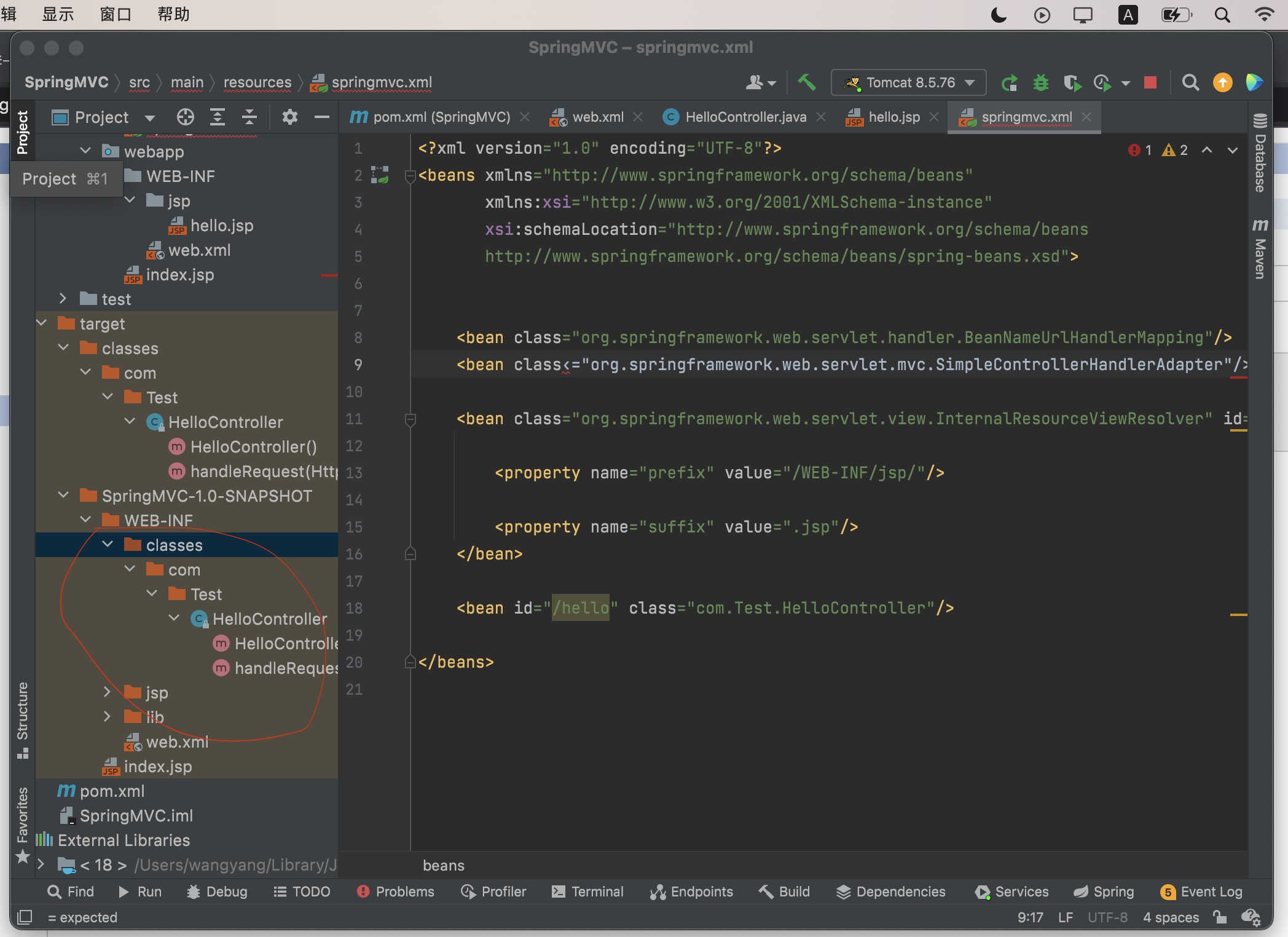Open Project panel settings gear

pos(289,117)
